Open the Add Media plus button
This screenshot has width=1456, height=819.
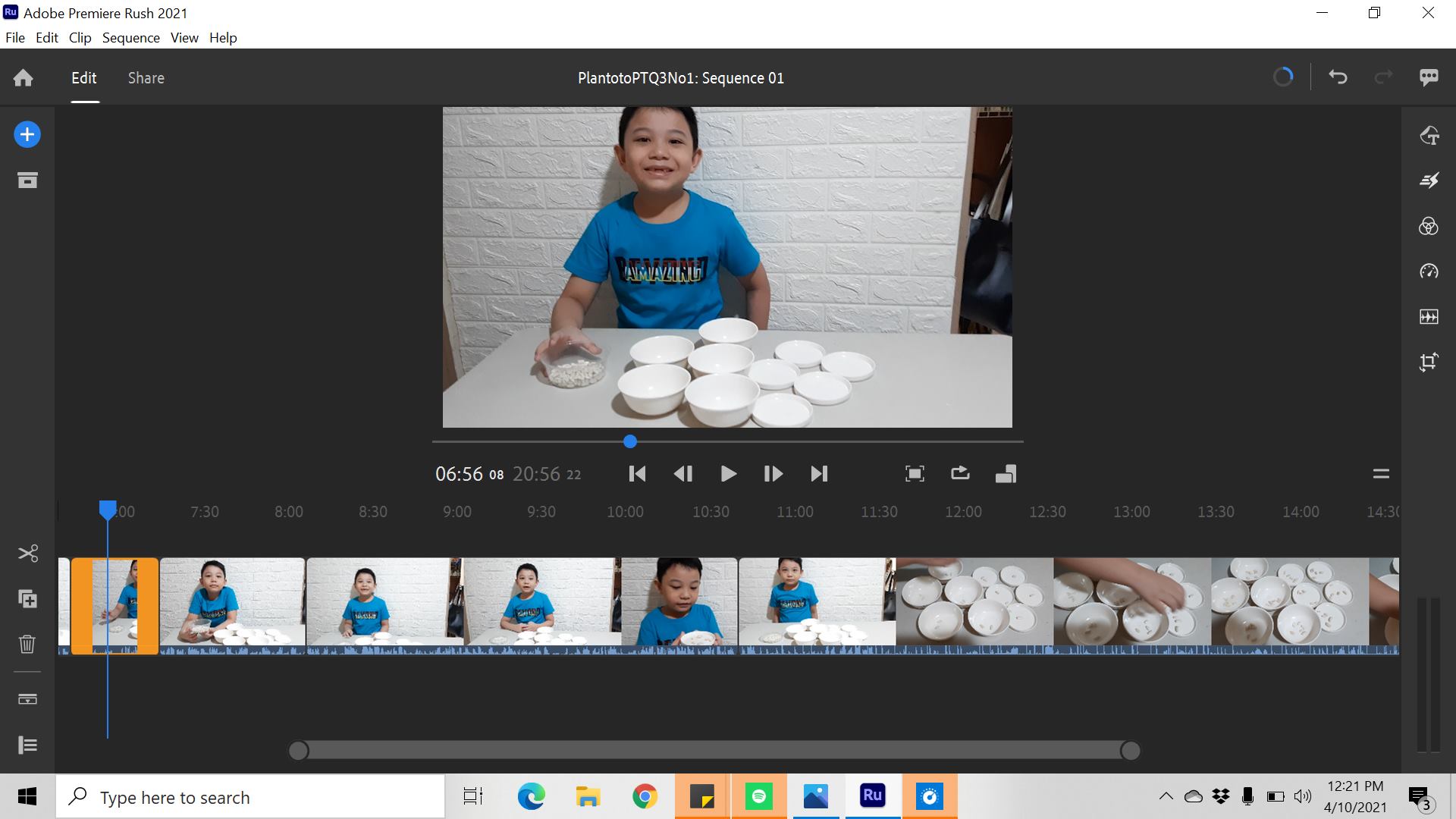click(x=27, y=135)
